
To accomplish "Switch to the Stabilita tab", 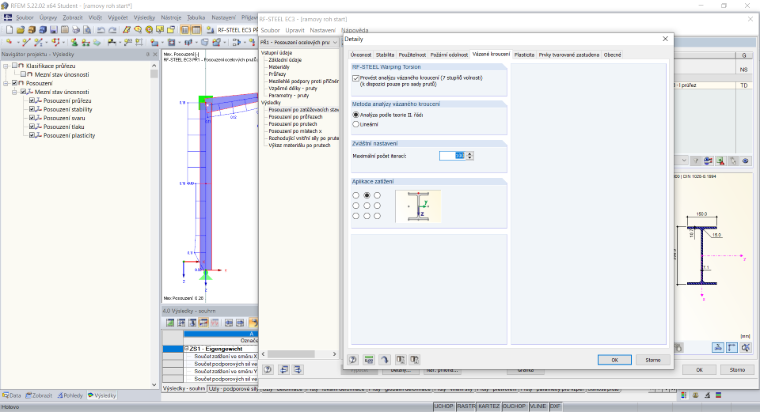I will coord(385,55).
